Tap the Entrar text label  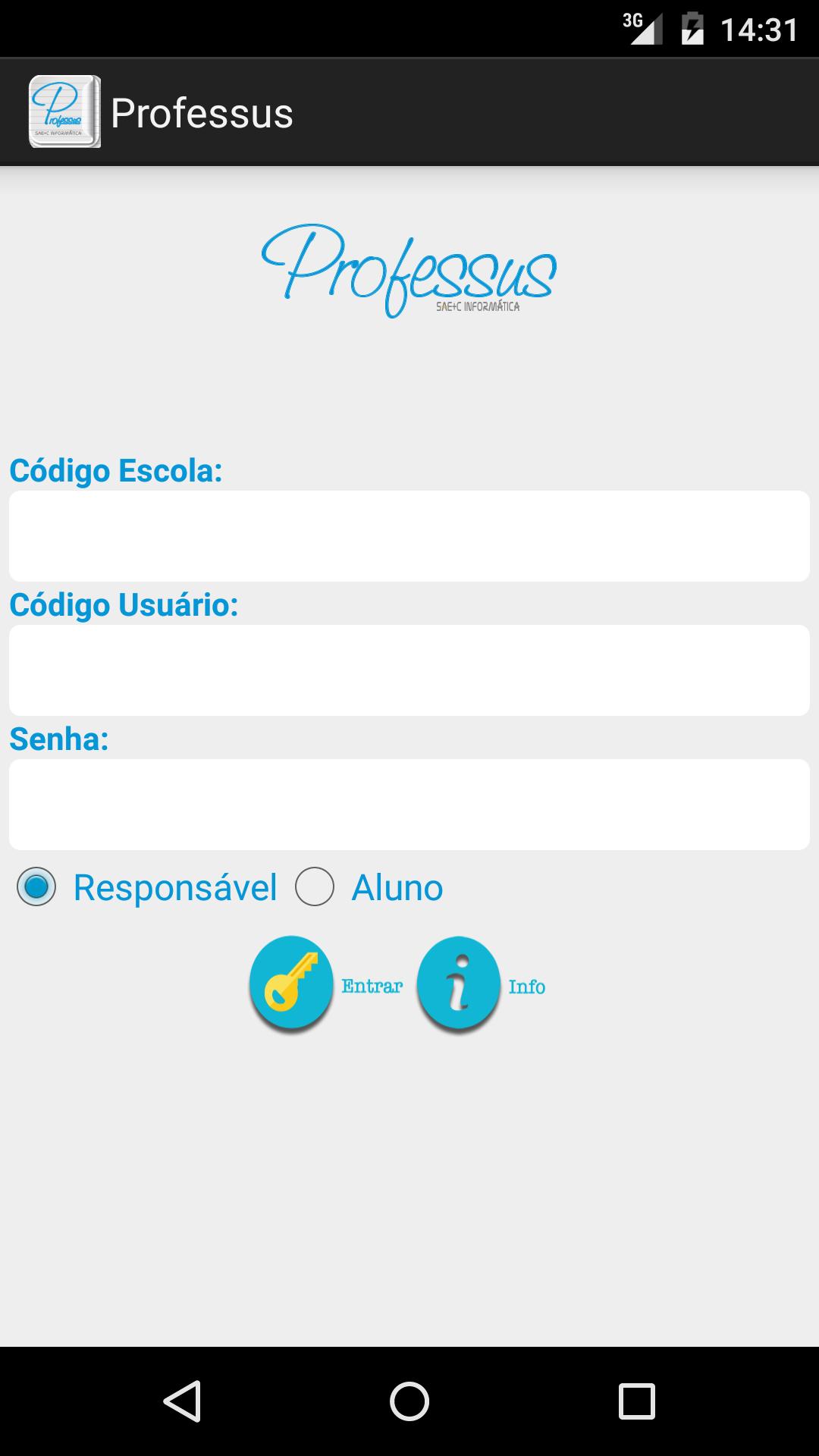tap(372, 986)
